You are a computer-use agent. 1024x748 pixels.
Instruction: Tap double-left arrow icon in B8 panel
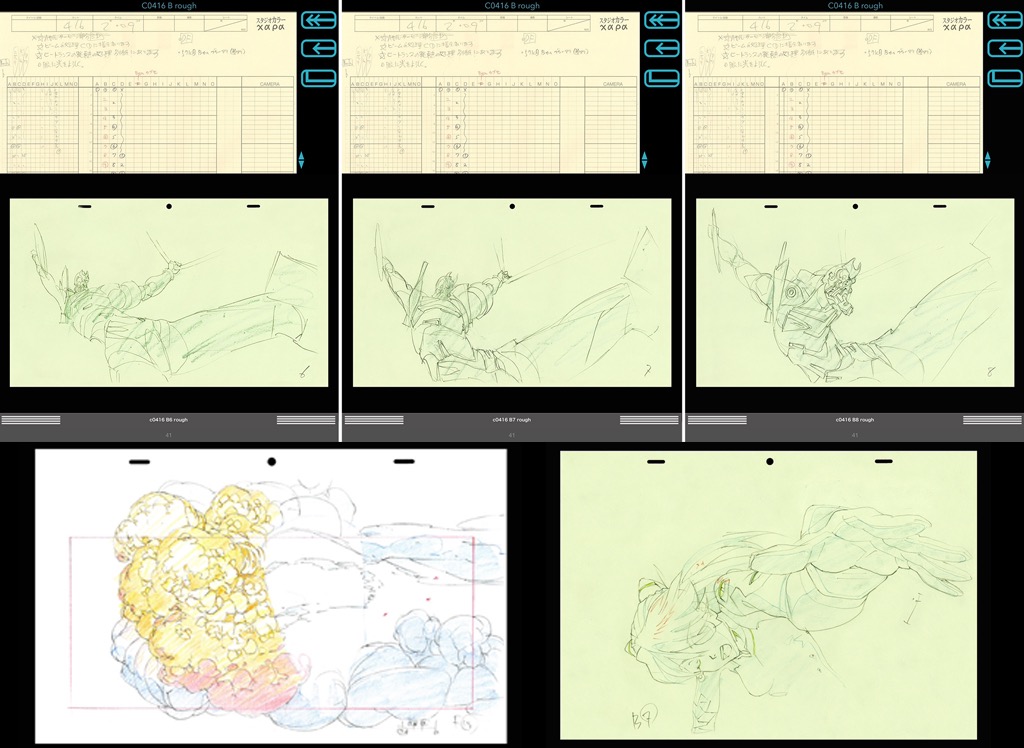pyautogui.click(x=1005, y=20)
